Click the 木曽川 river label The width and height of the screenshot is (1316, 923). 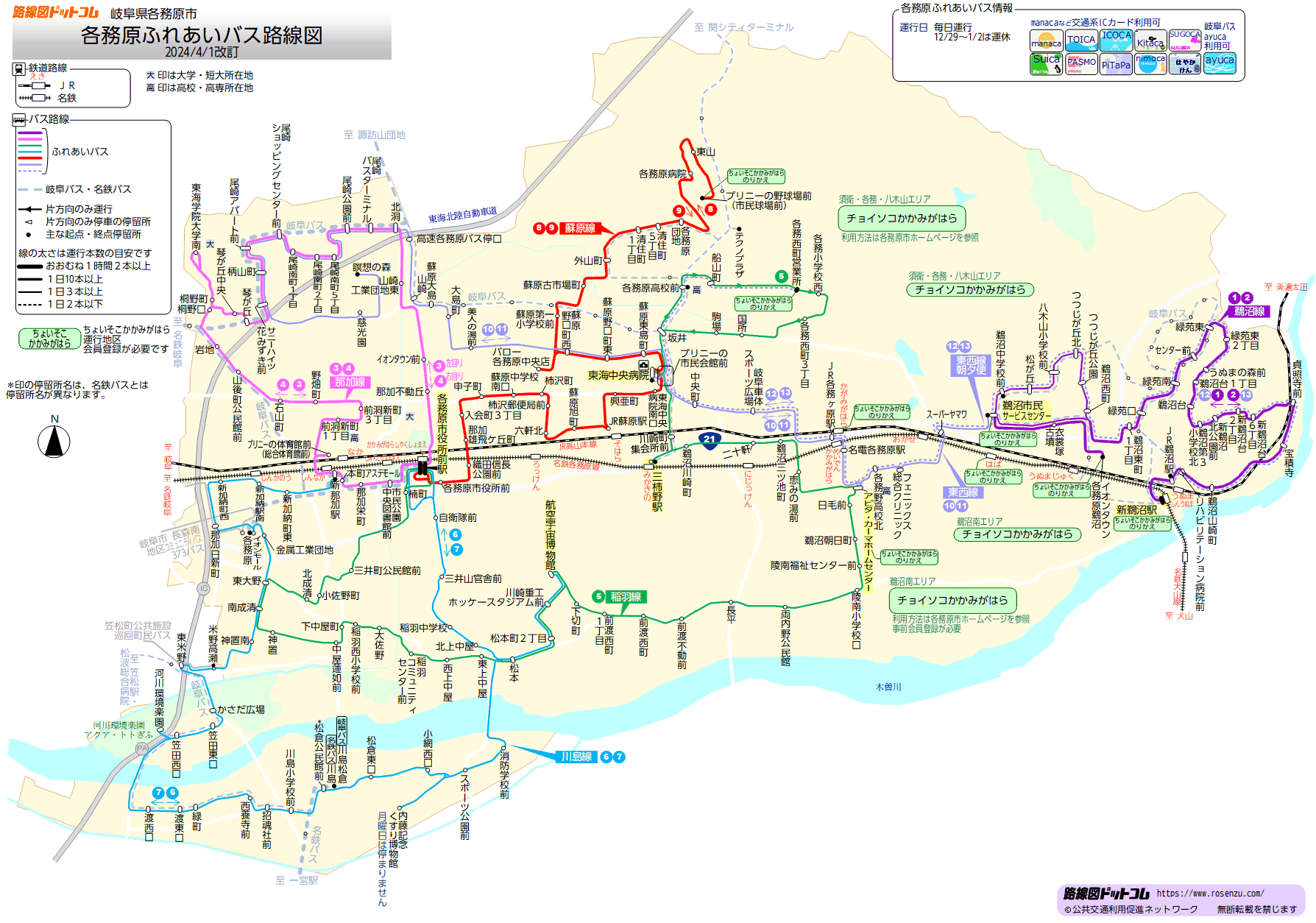coord(888,687)
